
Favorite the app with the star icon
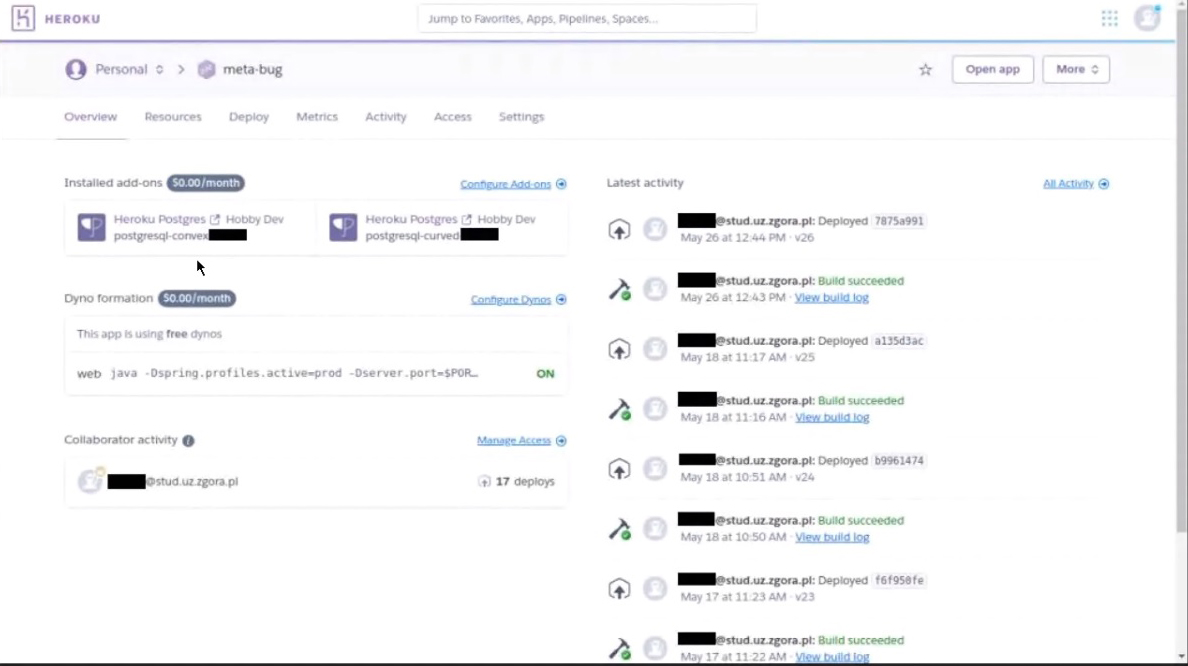[x=925, y=70]
